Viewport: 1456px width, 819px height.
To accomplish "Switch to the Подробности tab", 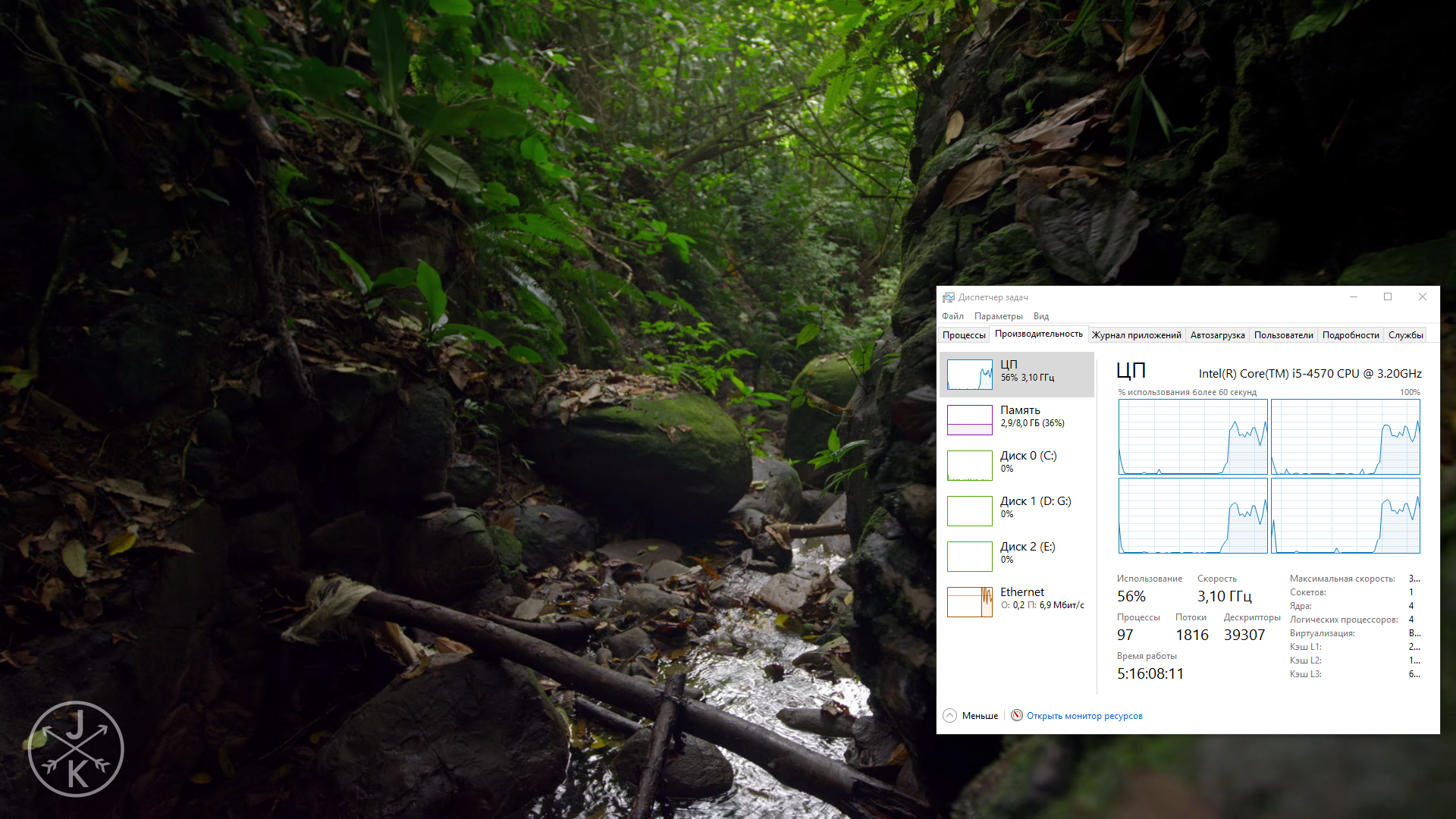I will click(1350, 335).
